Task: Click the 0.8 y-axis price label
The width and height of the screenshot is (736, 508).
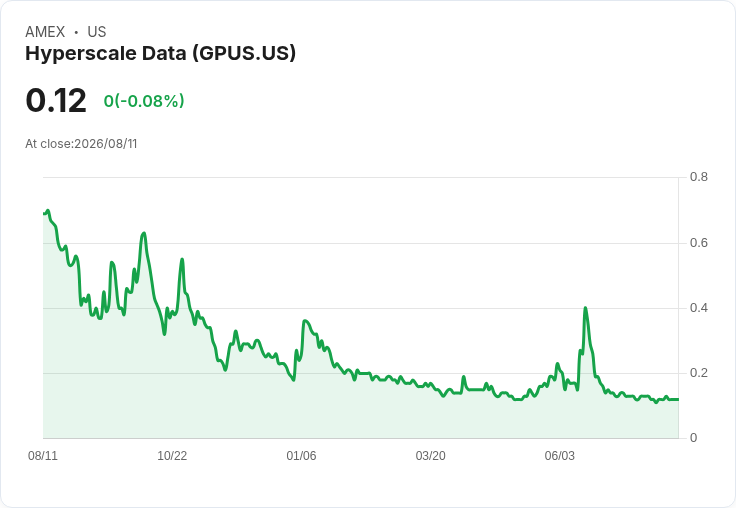Action: coord(698,177)
